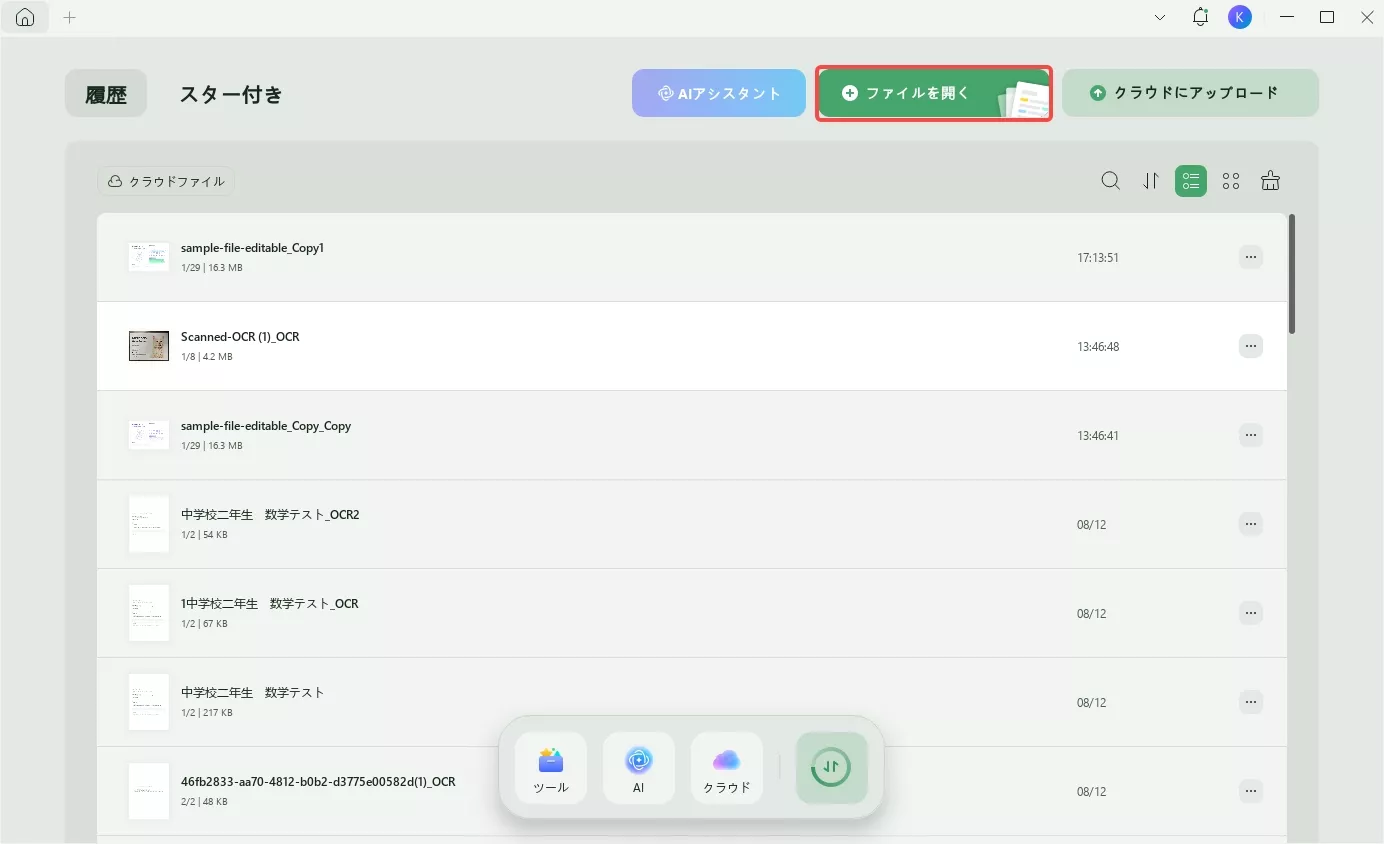Open the sort order icon

click(1151, 181)
